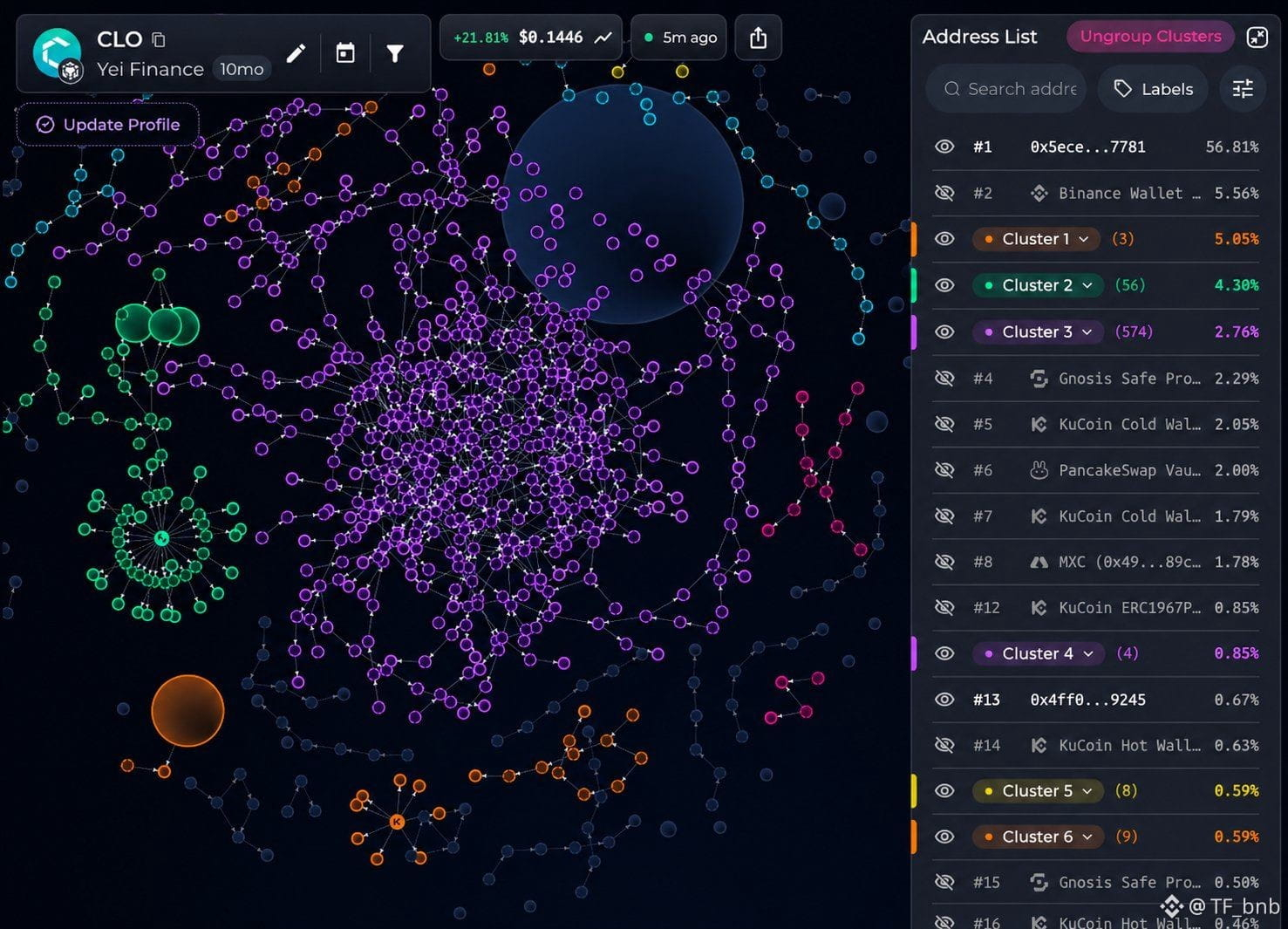Click the Update Profile button

pos(108,125)
